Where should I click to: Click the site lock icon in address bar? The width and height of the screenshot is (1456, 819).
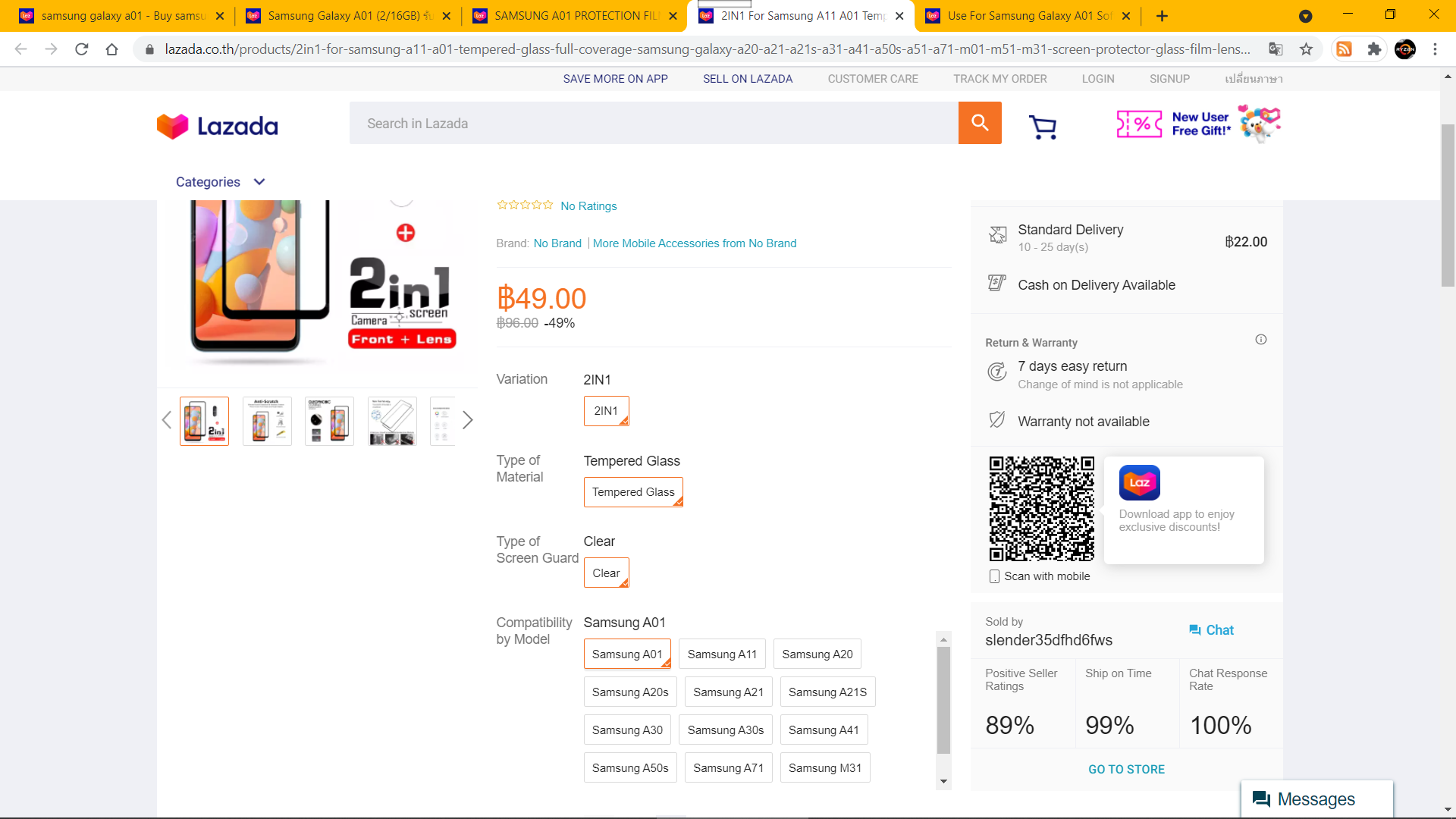tap(149, 49)
